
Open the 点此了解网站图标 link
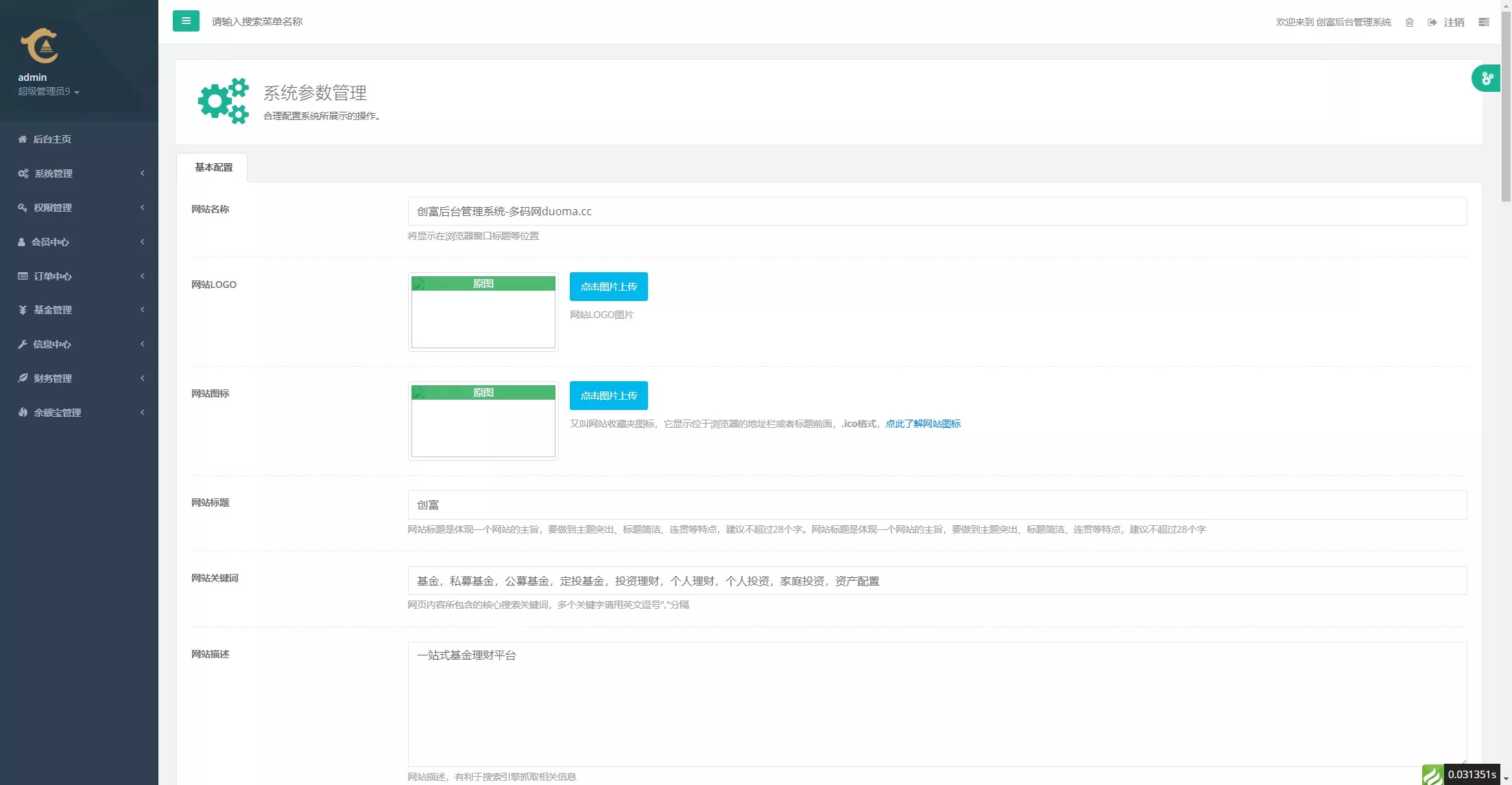pyautogui.click(x=922, y=424)
